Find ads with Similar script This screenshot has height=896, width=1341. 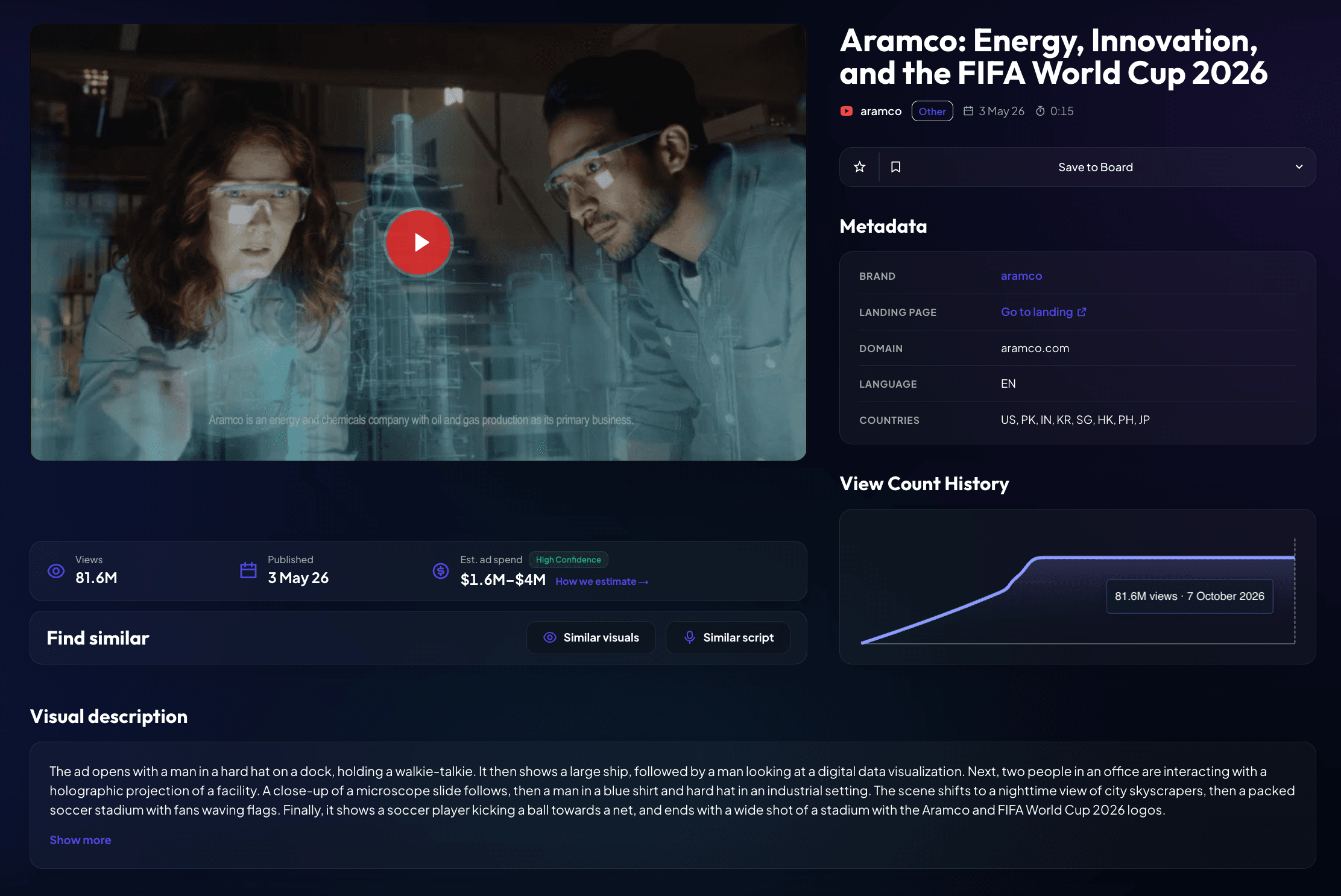728,637
